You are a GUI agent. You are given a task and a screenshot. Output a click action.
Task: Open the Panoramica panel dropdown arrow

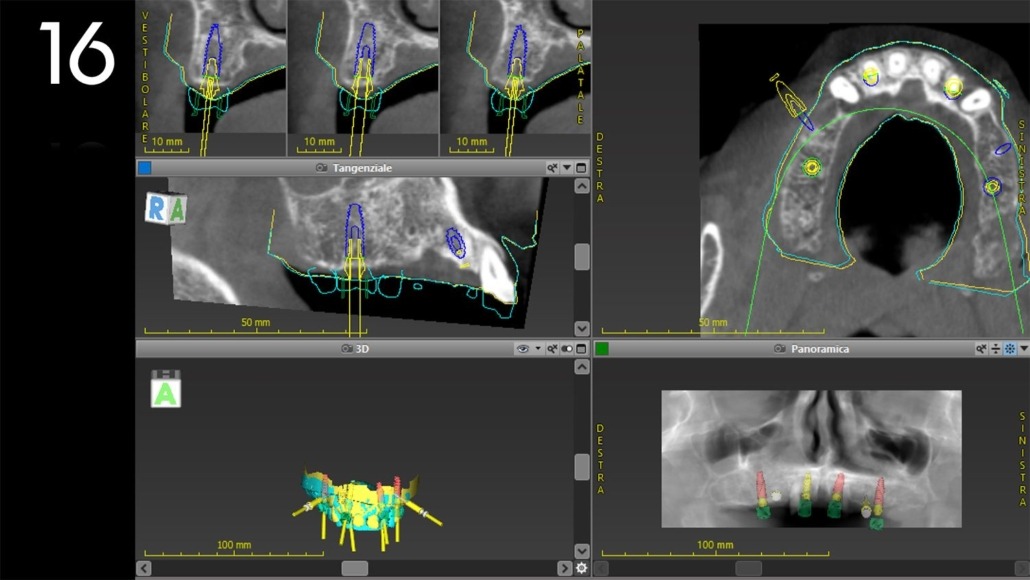point(1023,349)
